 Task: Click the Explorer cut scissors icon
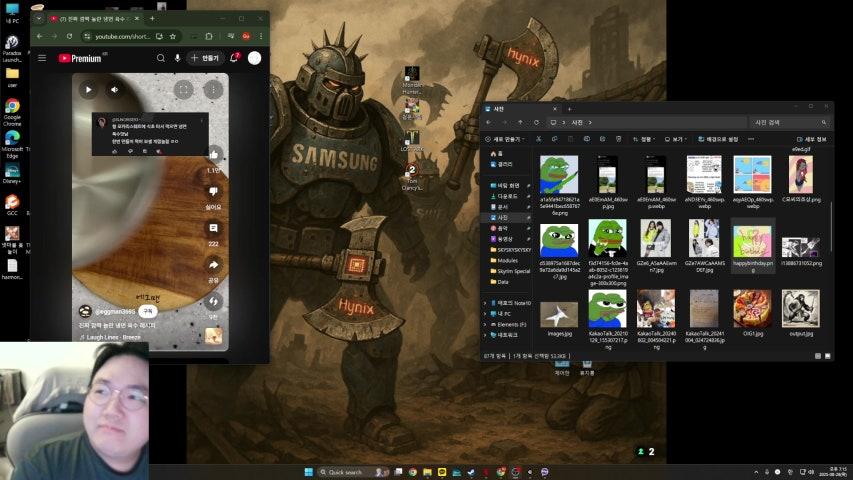pos(539,139)
